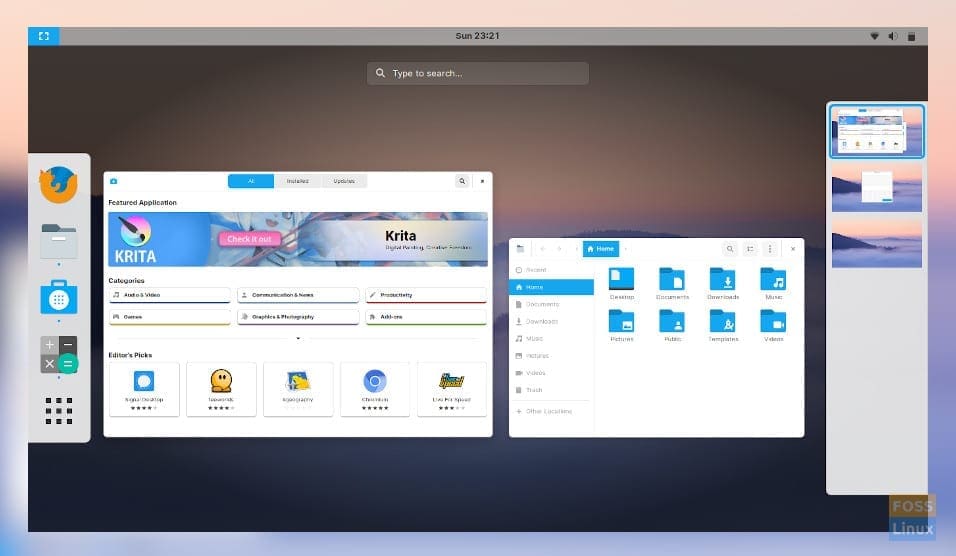Image resolution: width=956 pixels, height=556 pixels.
Task: Select Music in Files sidebar
Action: tap(551, 338)
